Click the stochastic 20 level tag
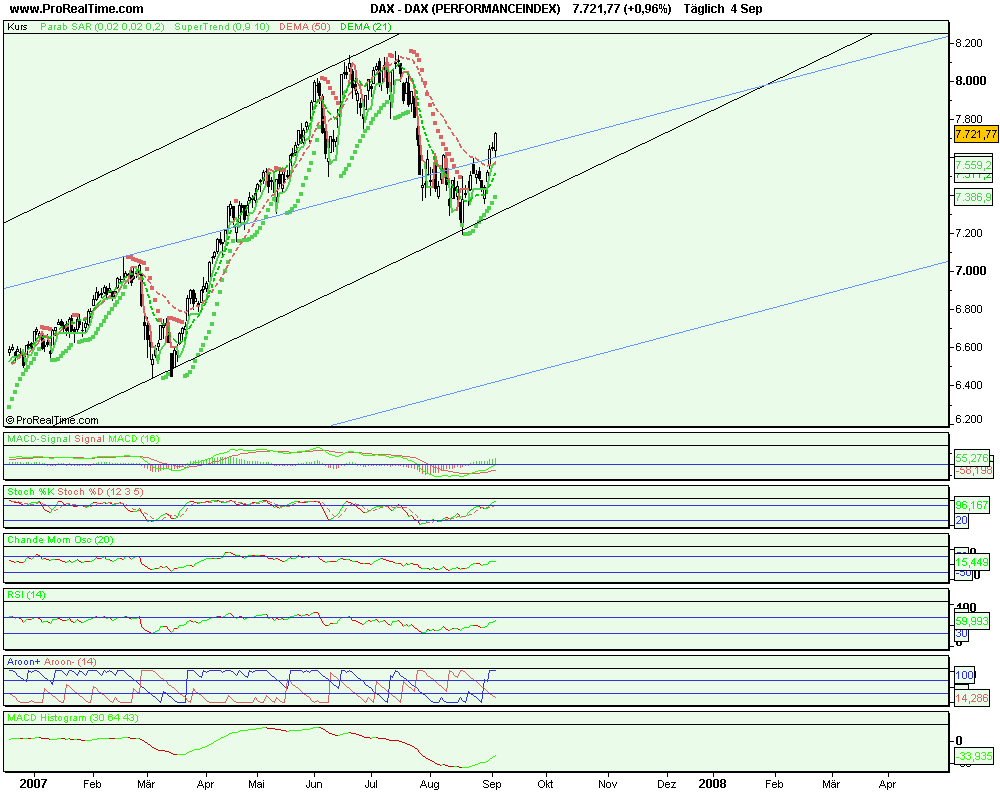 click(961, 521)
